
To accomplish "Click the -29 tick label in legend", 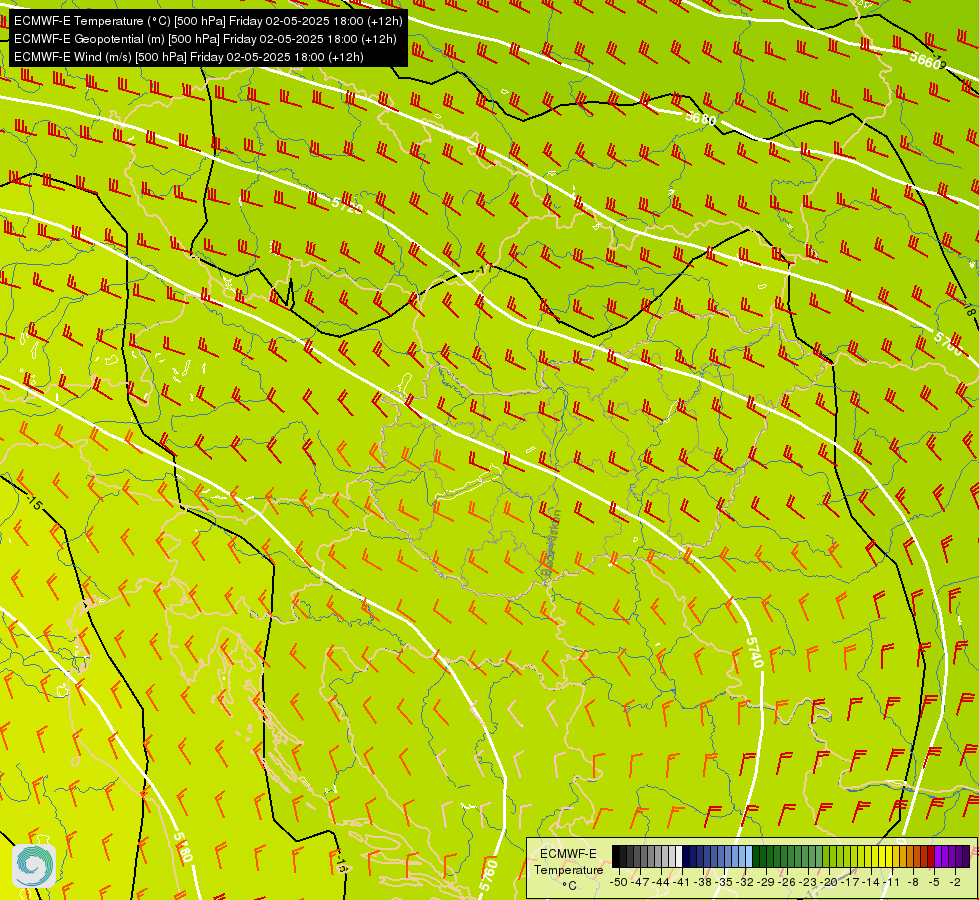I will coord(766,882).
